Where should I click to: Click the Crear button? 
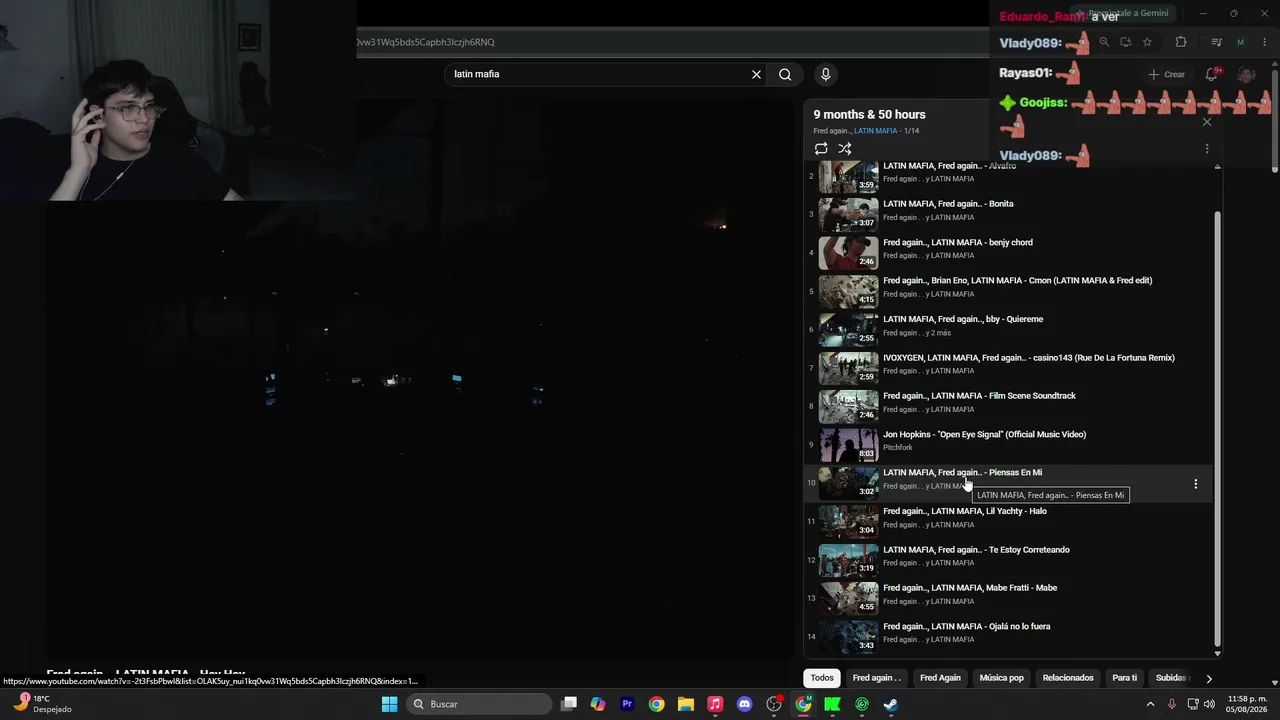tap(1167, 74)
